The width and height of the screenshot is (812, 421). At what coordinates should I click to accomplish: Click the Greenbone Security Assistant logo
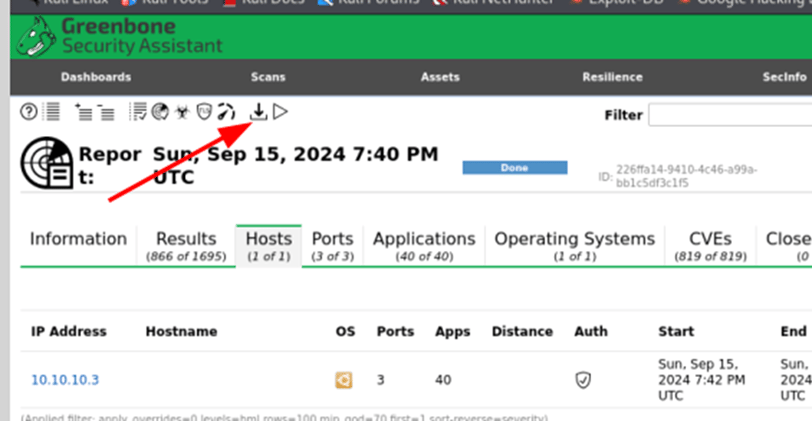[x=120, y=36]
